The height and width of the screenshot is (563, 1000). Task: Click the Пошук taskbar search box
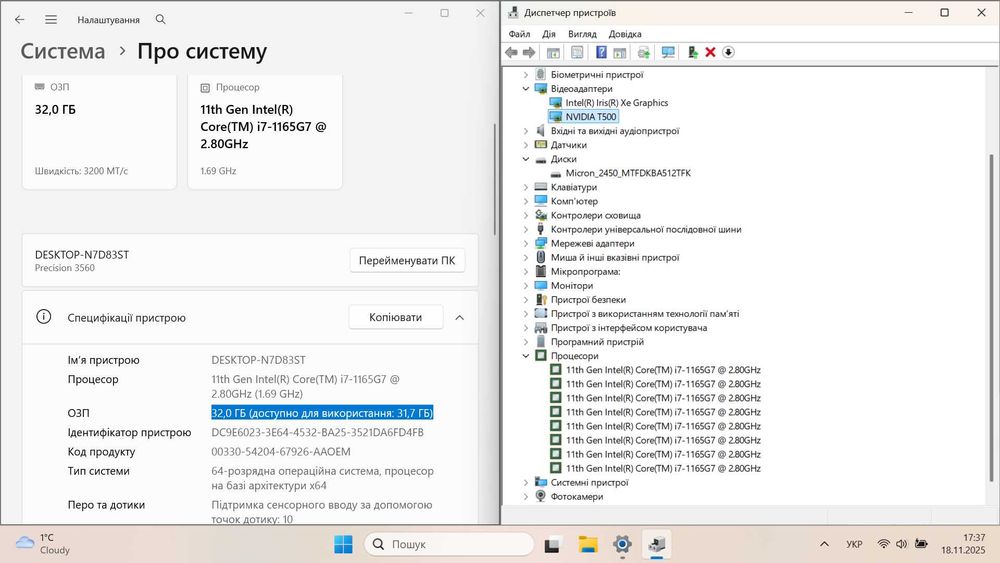pos(449,544)
